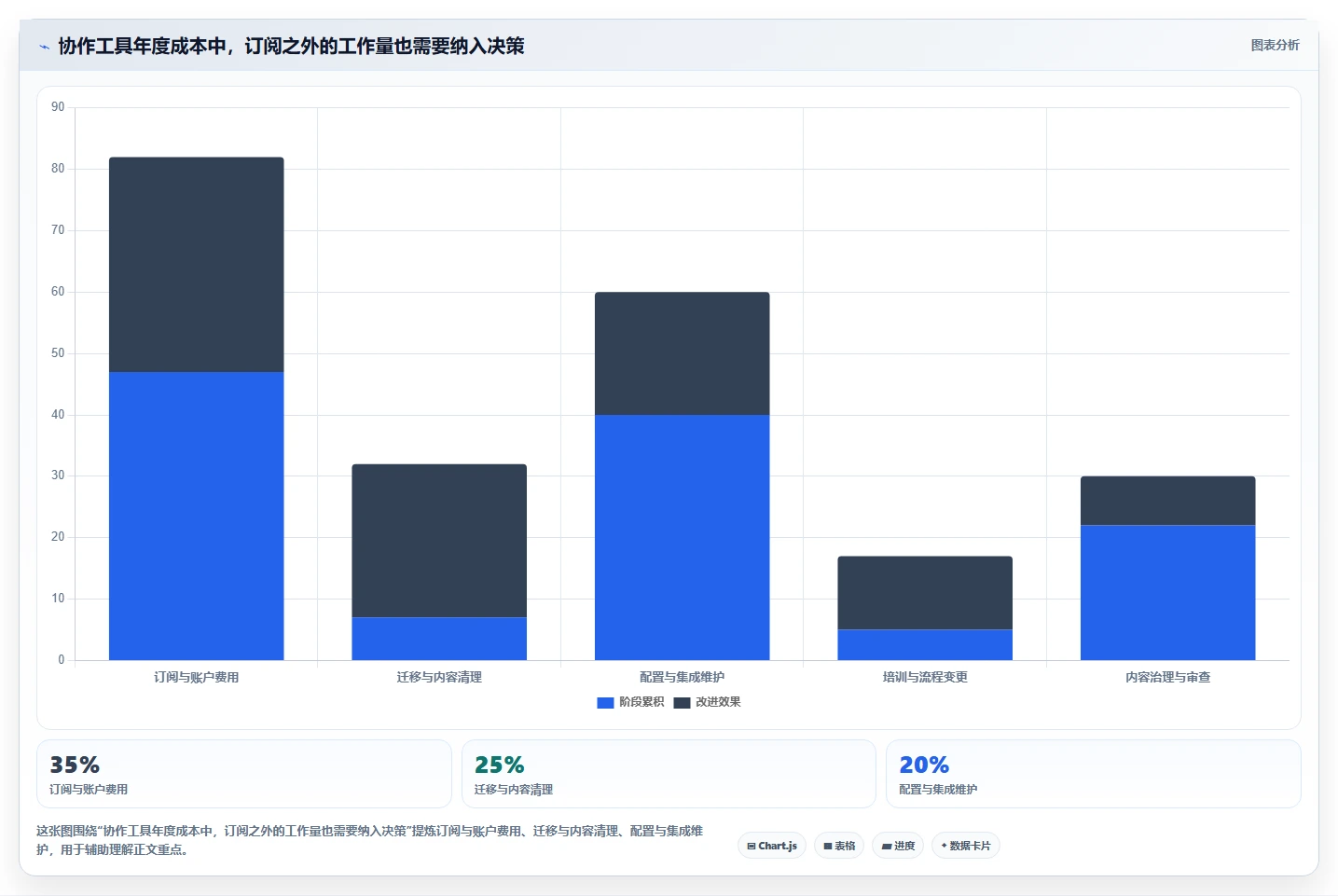Image resolution: width=1338 pixels, height=896 pixels.
Task: Click the chart title heading text
Action: tap(291, 46)
